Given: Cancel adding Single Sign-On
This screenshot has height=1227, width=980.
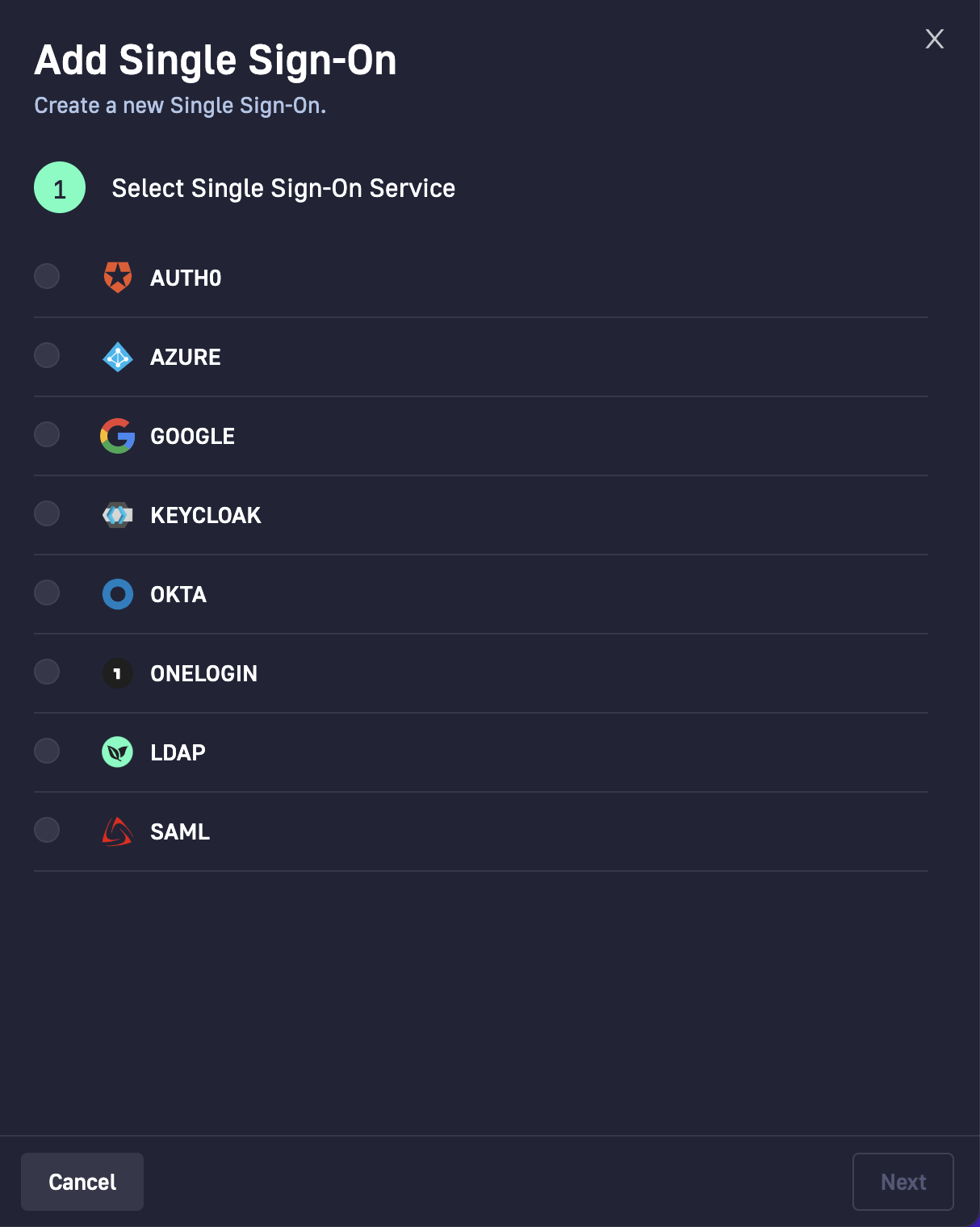Looking at the screenshot, I should pos(82,1182).
